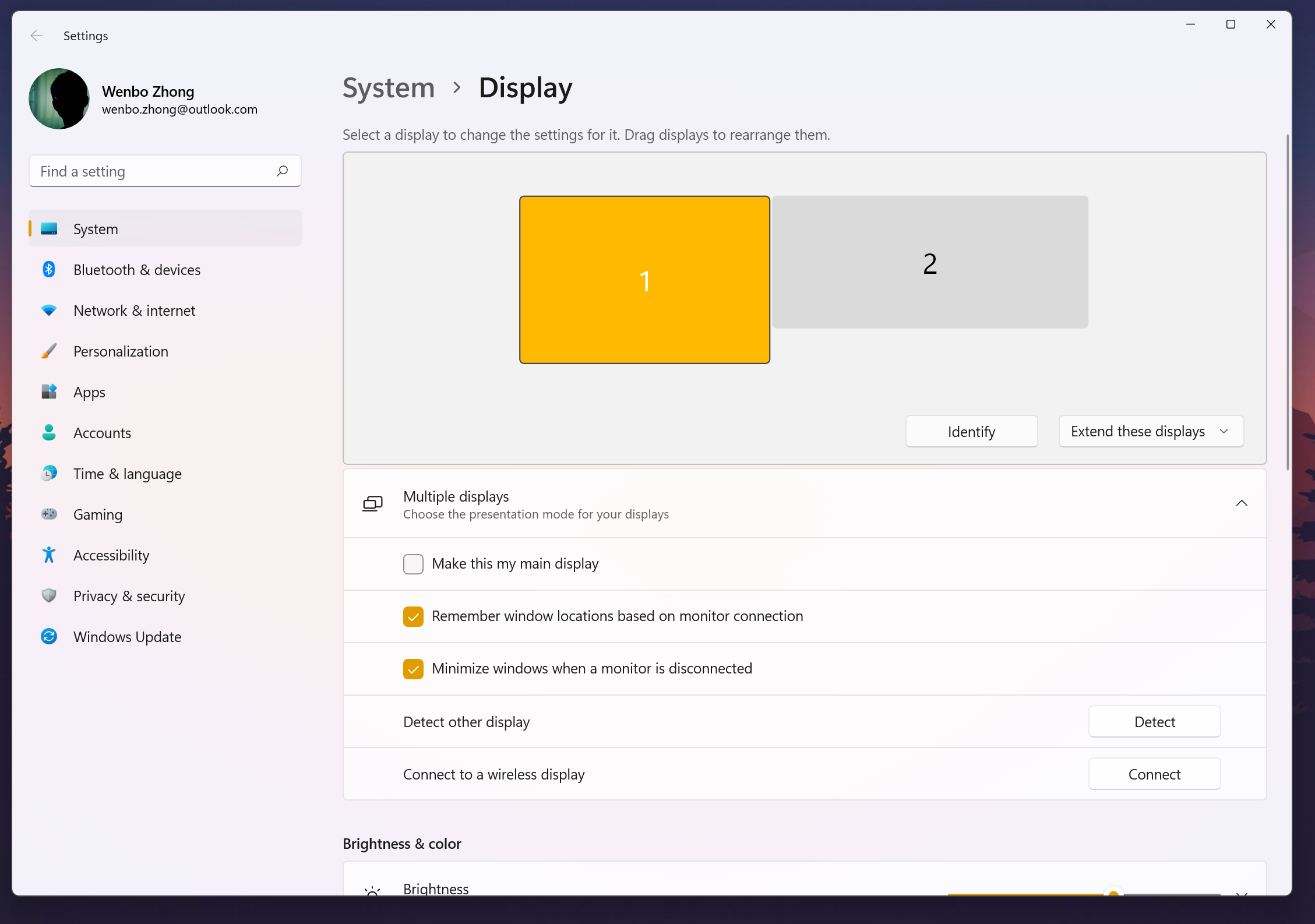Go to Time & language settings
This screenshot has height=924, width=1315.
[127, 474]
